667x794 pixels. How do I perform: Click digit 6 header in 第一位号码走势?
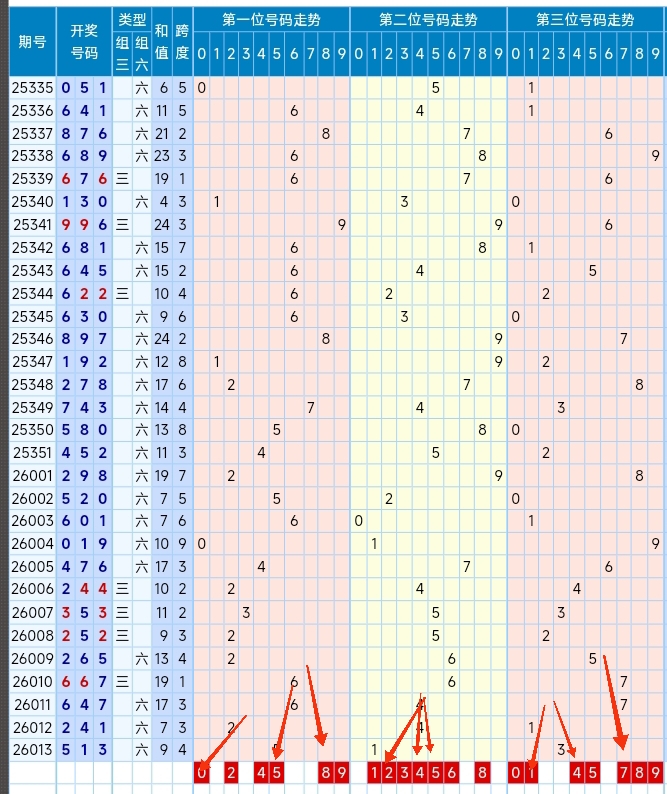[x=294, y=54]
